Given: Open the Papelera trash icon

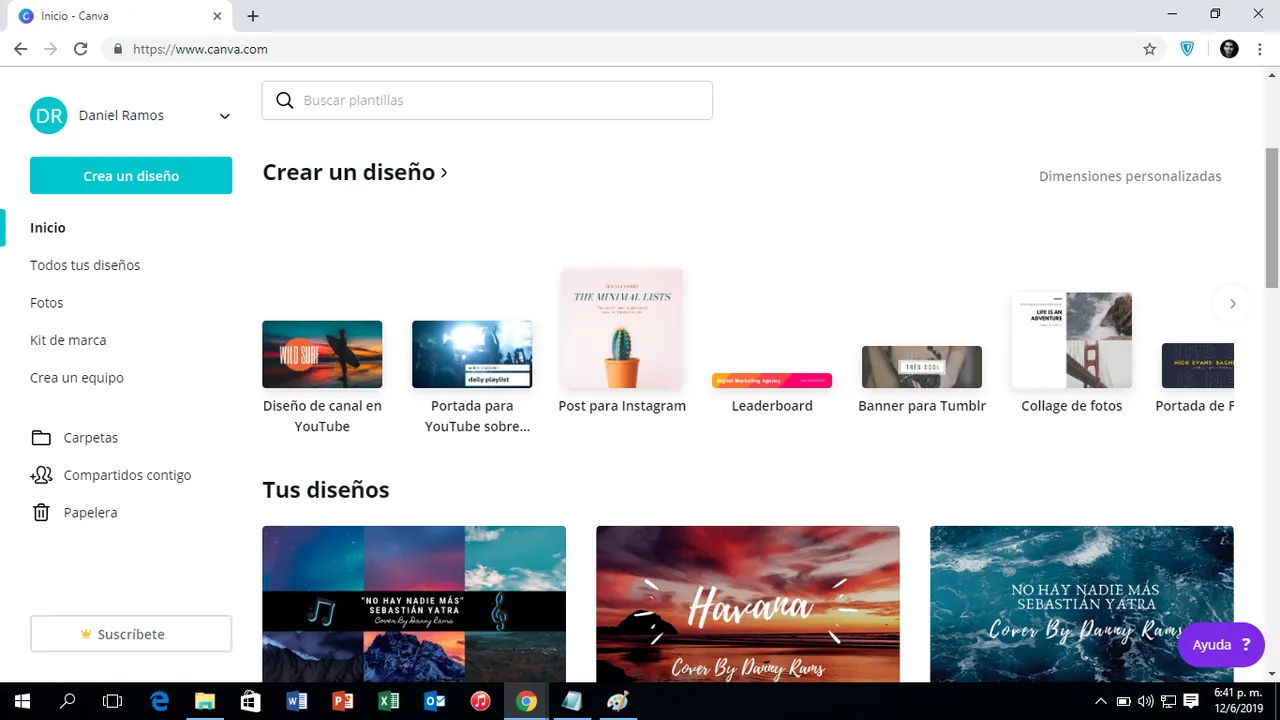Looking at the screenshot, I should (x=41, y=512).
